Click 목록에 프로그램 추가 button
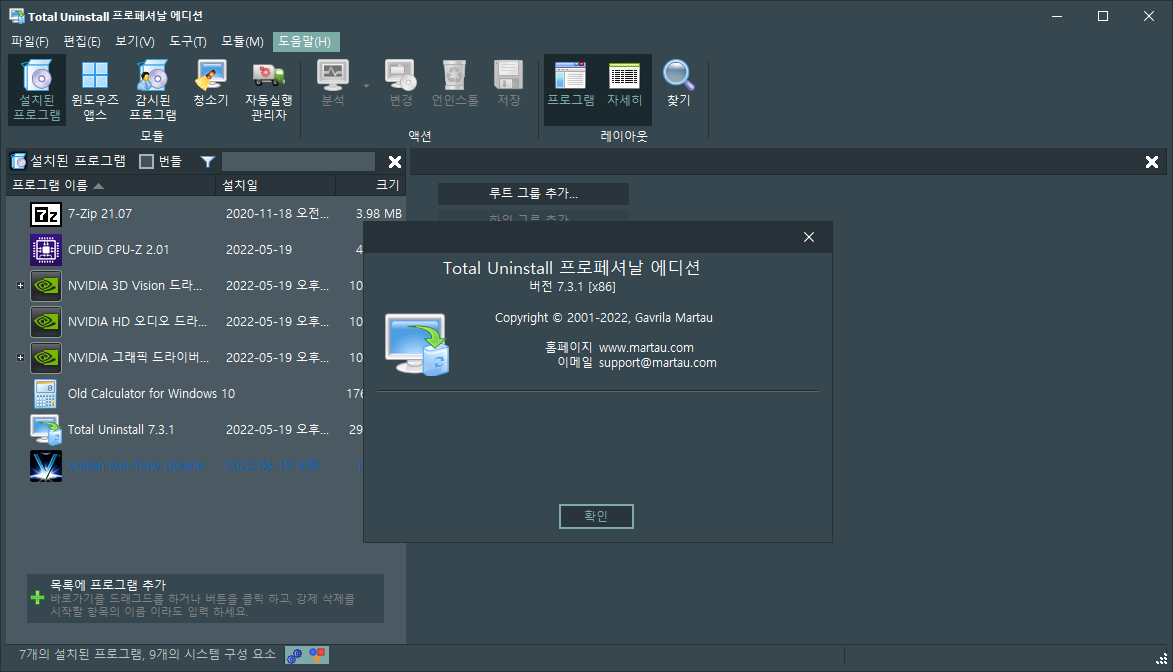Viewport: 1173px width, 672px height. tap(205, 599)
